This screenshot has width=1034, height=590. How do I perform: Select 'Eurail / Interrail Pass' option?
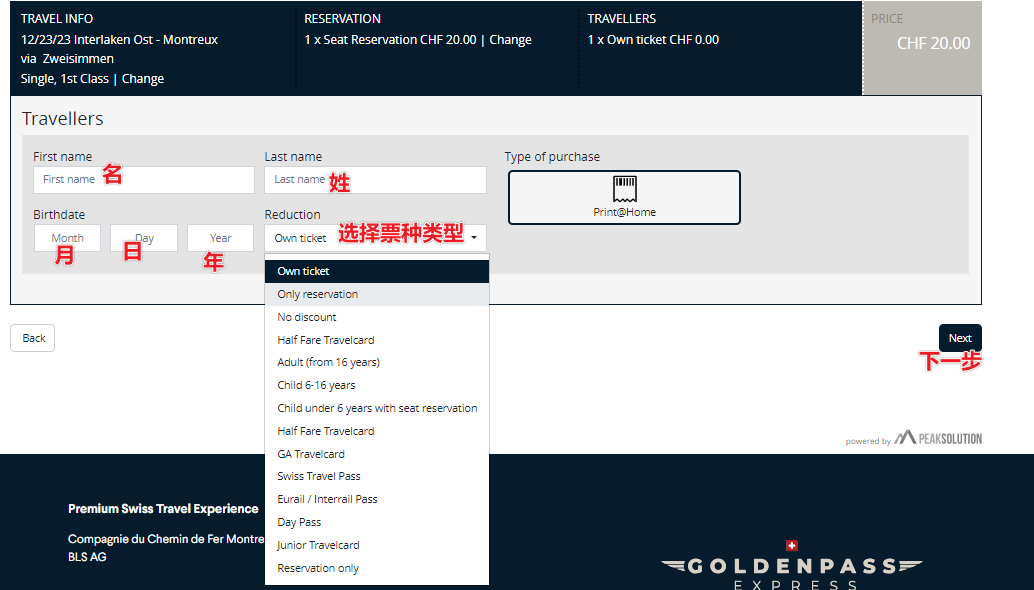pos(377,499)
